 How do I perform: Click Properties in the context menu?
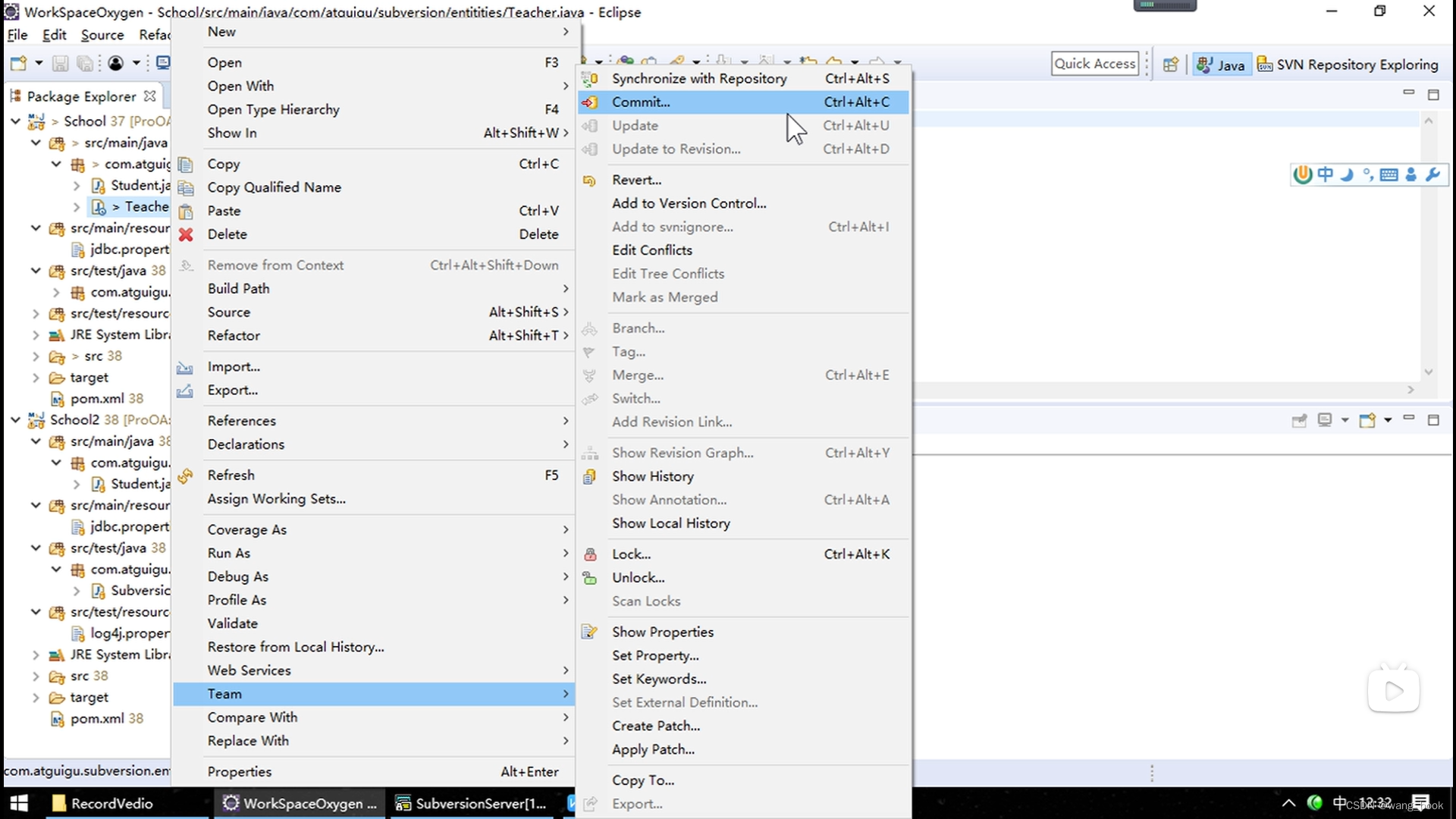(x=374, y=772)
